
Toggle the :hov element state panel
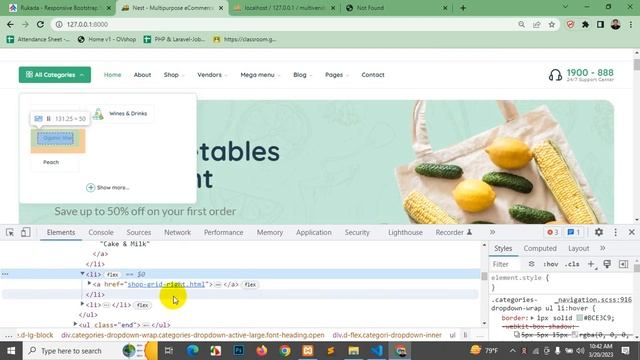coord(551,264)
